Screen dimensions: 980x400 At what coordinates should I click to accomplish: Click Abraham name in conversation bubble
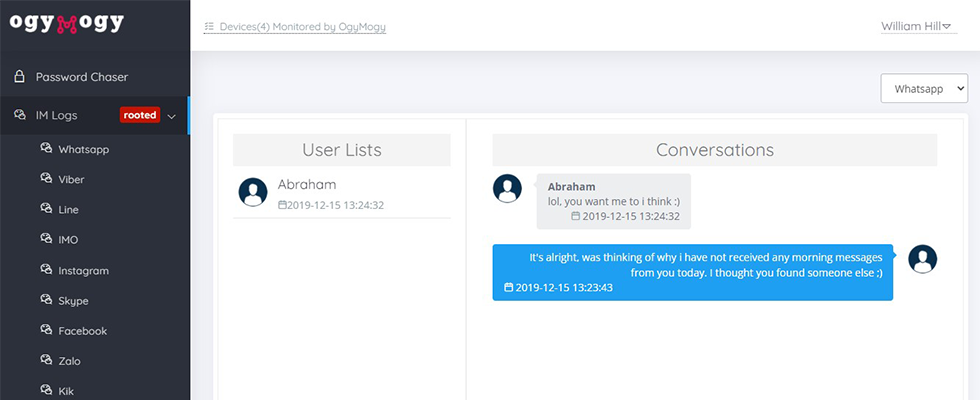[x=571, y=186]
